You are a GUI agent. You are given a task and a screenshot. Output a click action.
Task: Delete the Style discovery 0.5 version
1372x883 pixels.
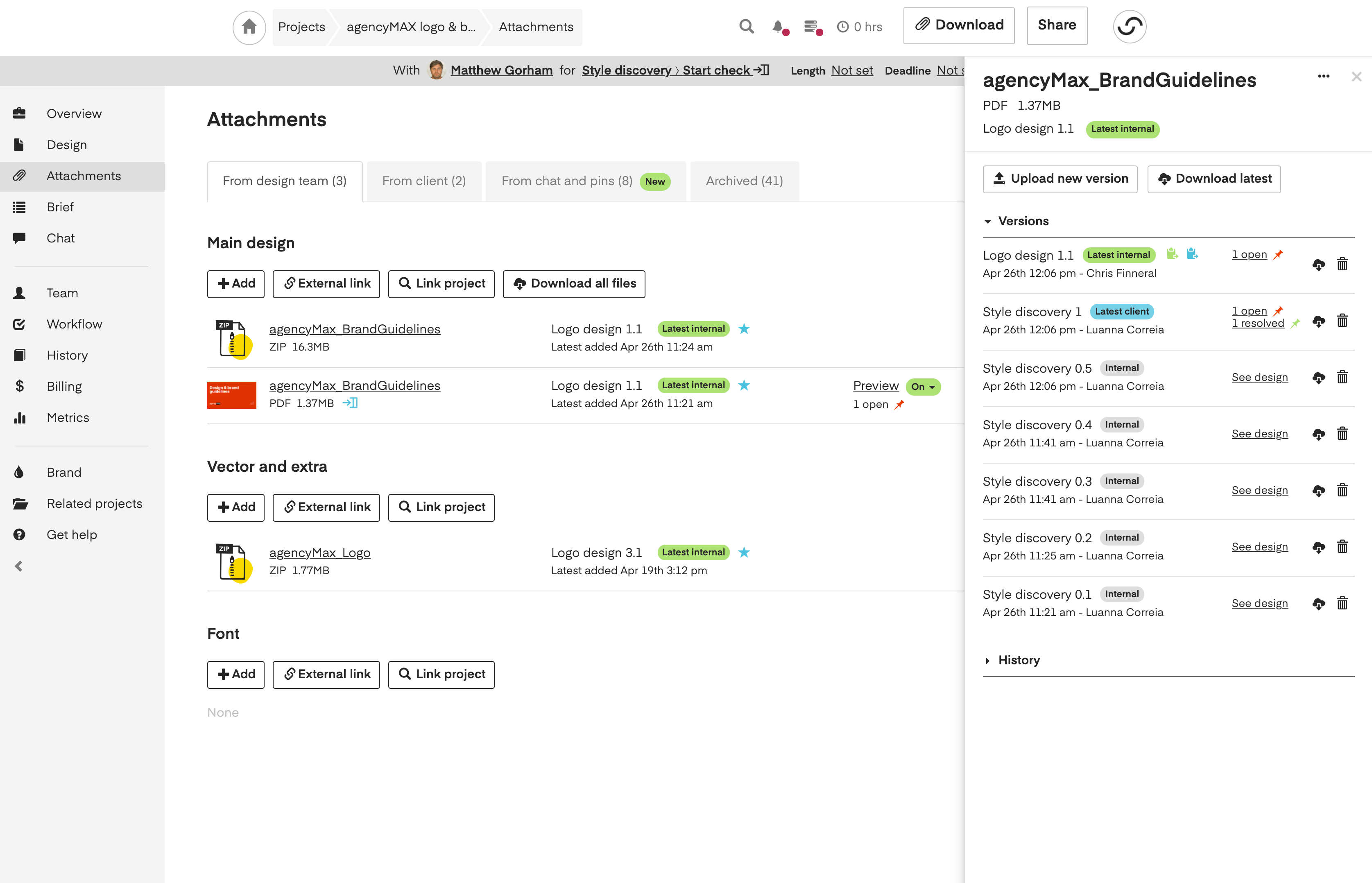(x=1342, y=377)
